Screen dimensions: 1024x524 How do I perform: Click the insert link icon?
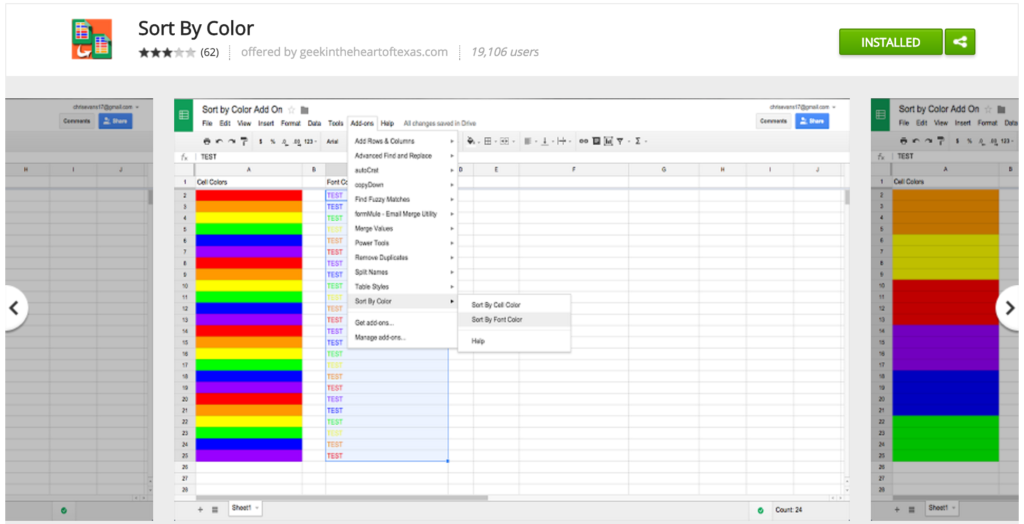pyautogui.click(x=583, y=141)
